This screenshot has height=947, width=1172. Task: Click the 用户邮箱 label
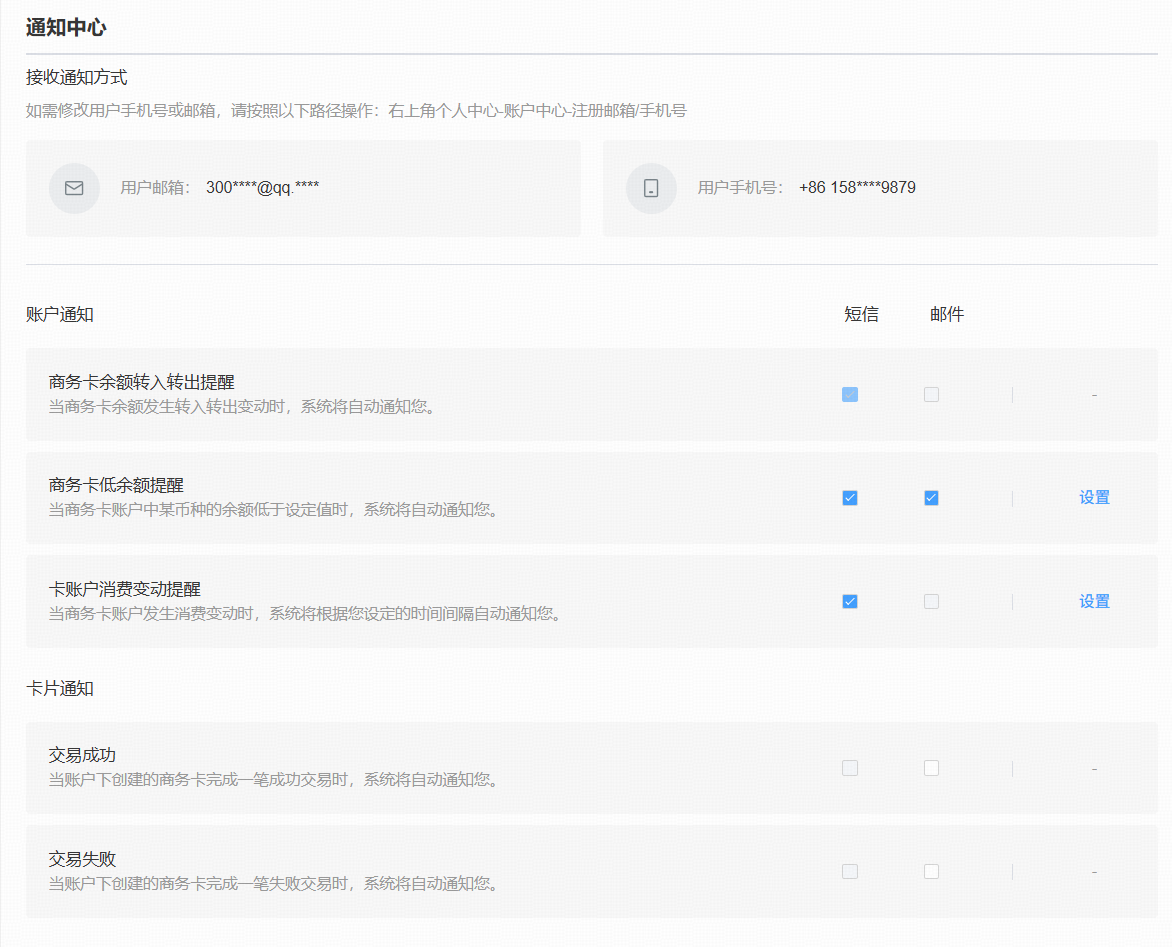point(155,188)
